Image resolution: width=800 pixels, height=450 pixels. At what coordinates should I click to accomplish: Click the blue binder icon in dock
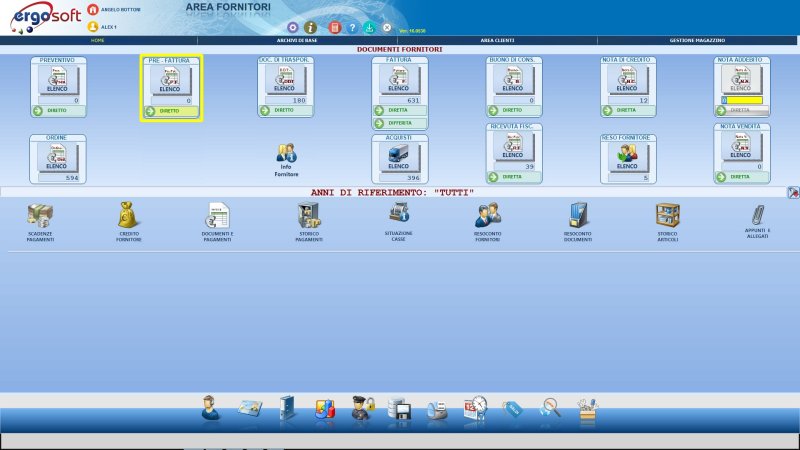tap(287, 408)
